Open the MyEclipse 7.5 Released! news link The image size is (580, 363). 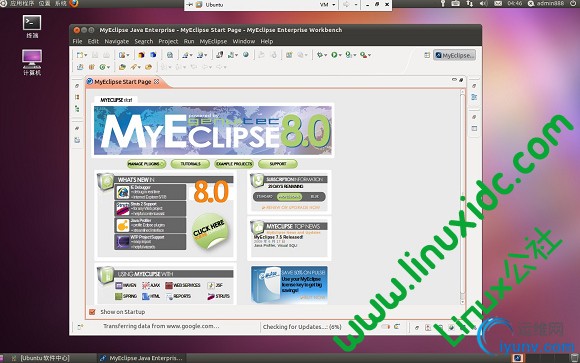(278, 237)
